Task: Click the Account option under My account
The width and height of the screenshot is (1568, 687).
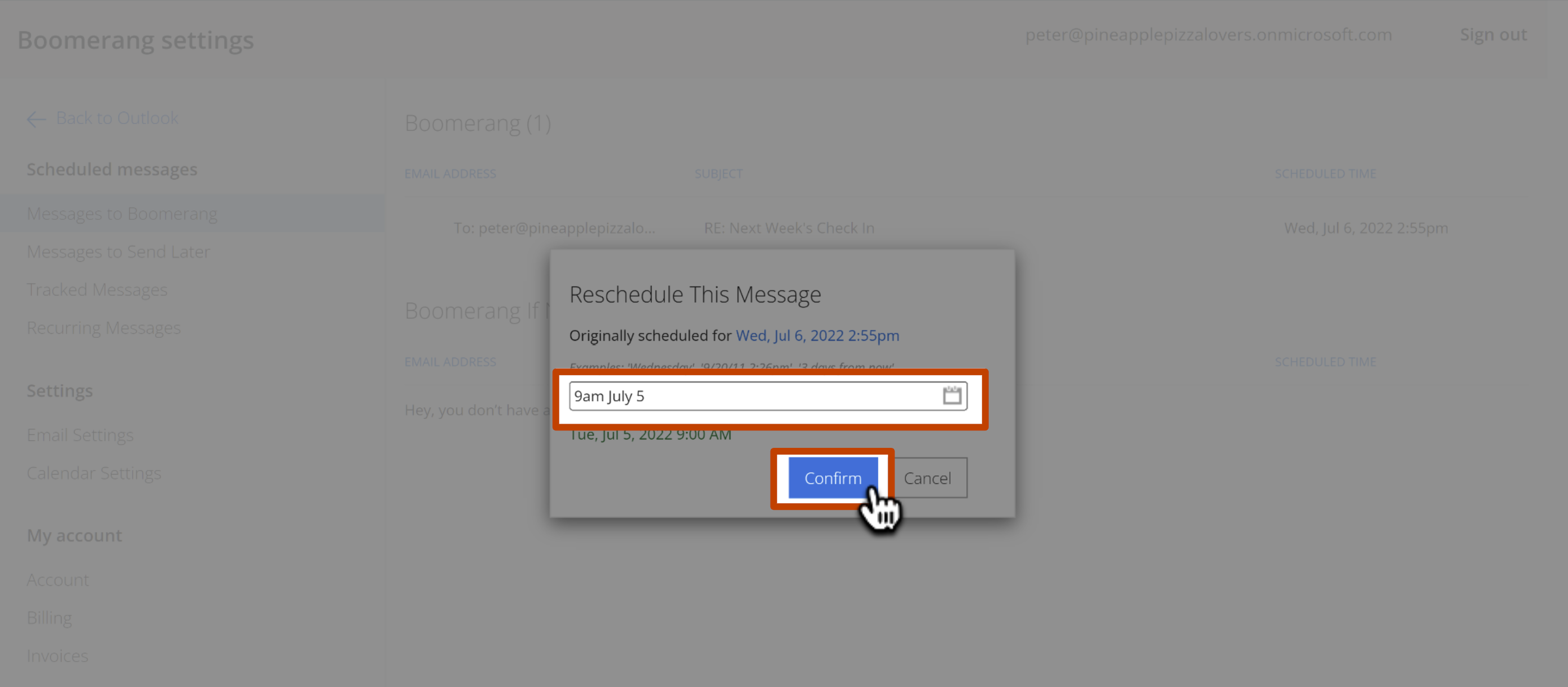Action: click(57, 579)
